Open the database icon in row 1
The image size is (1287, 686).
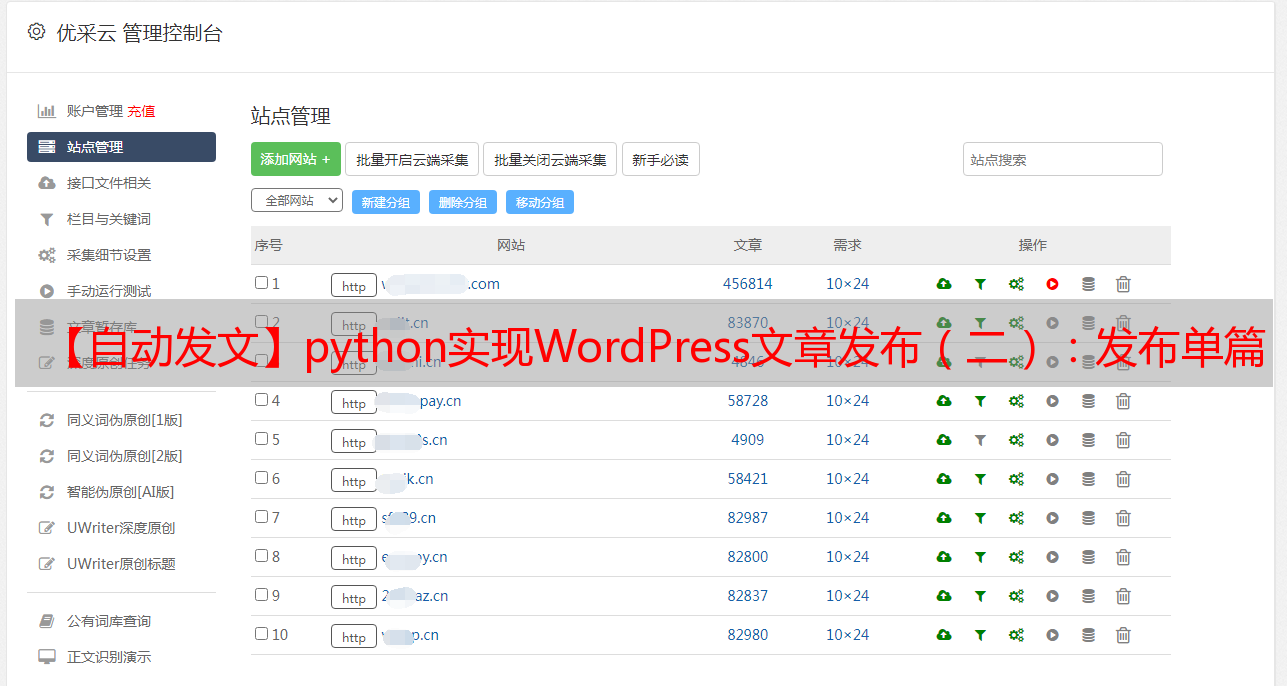click(1088, 284)
